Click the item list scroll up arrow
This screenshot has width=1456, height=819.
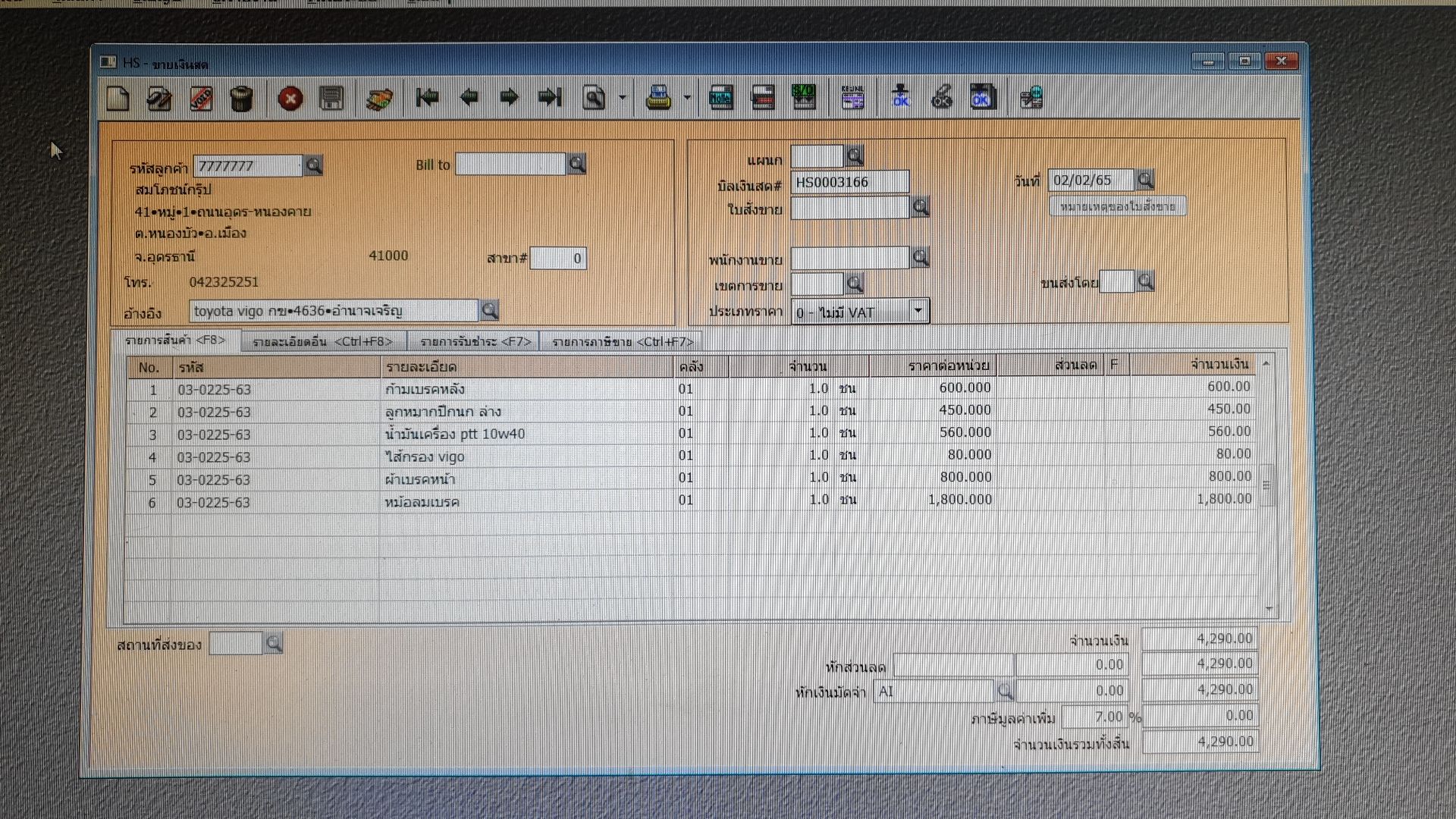point(1266,364)
